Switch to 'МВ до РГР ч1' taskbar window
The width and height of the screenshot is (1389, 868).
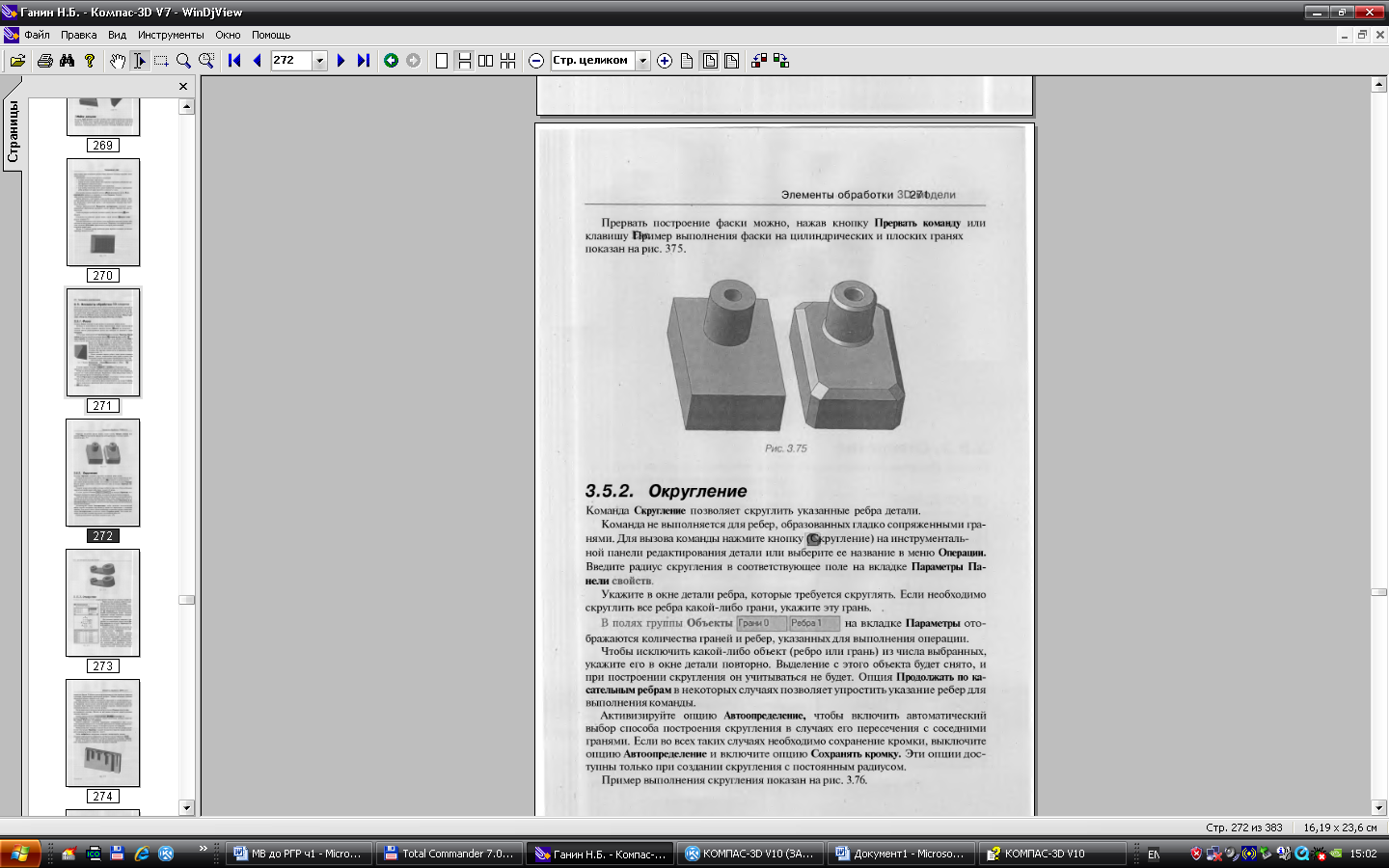[298, 854]
